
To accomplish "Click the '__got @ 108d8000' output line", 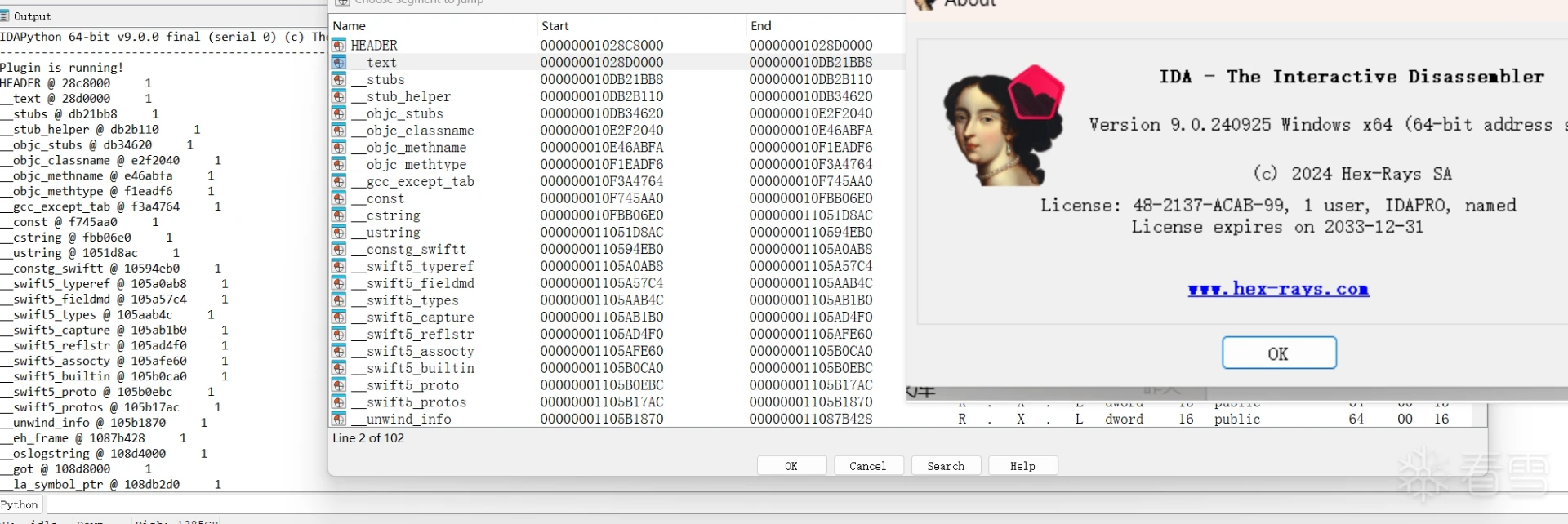I will click(76, 469).
